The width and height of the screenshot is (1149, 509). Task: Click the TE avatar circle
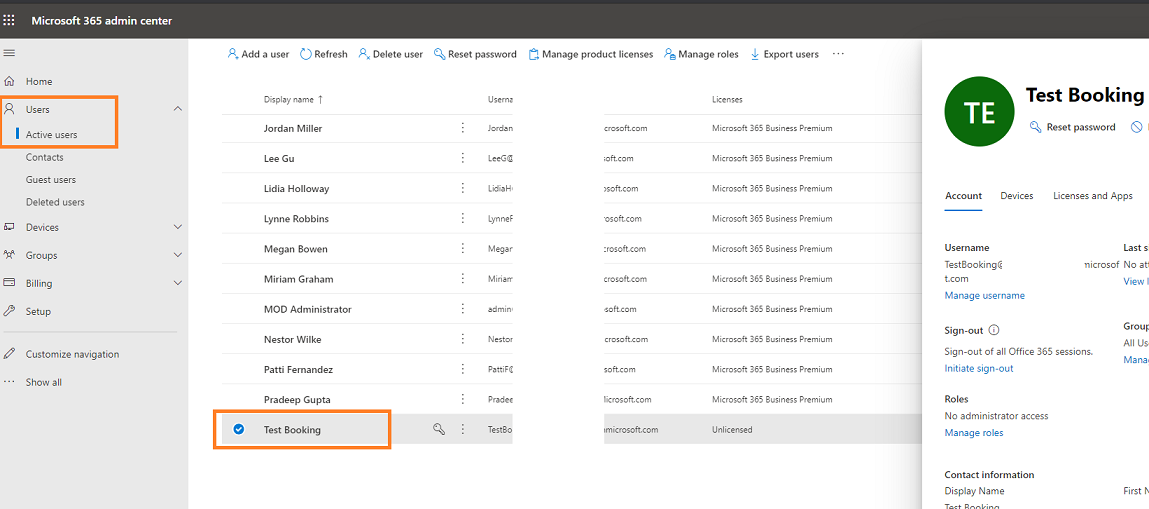pyautogui.click(x=980, y=111)
